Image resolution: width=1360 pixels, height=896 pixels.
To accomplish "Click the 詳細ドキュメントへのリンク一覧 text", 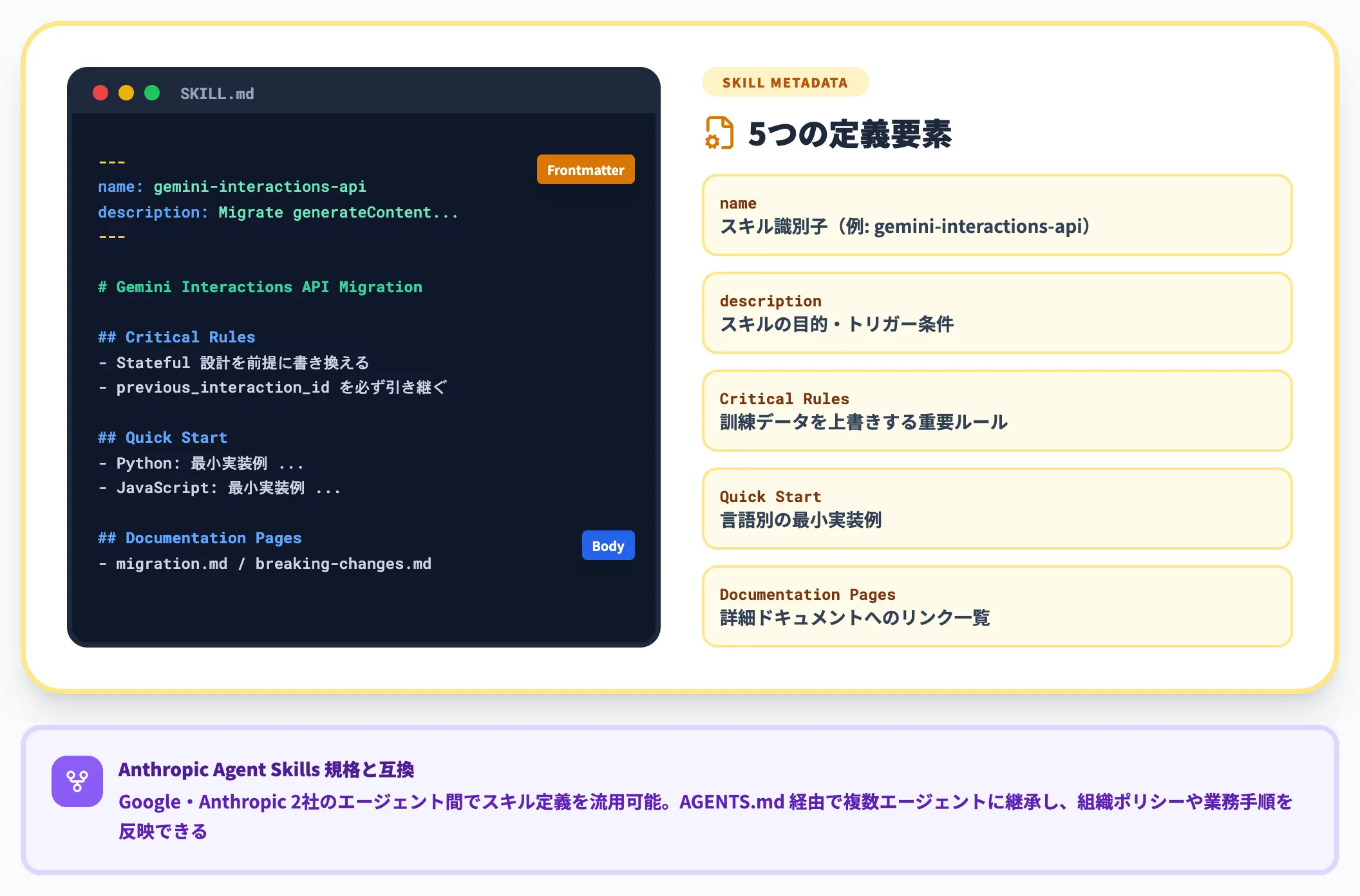I will [855, 618].
